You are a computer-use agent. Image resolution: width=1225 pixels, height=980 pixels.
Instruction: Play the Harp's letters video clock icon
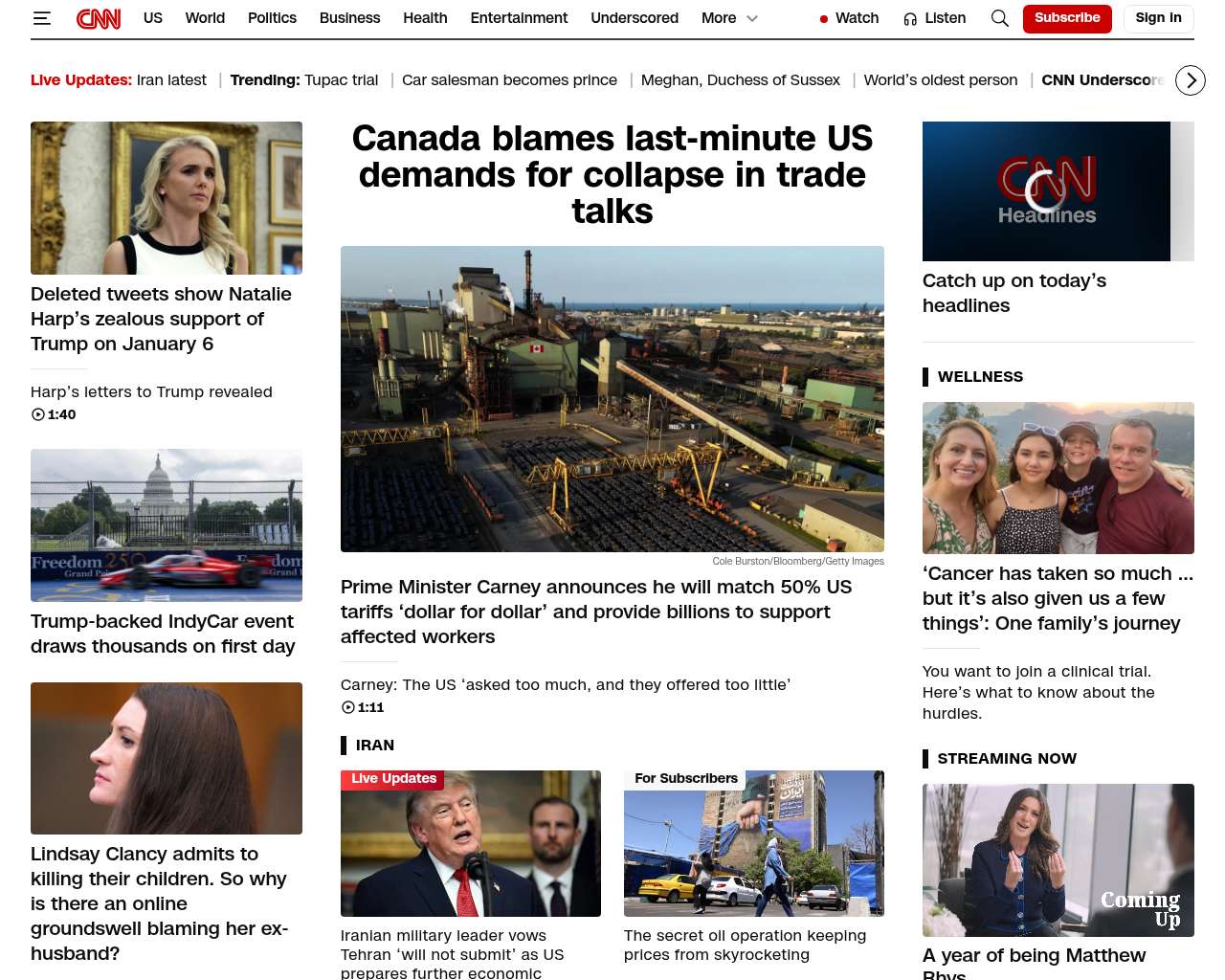click(38, 414)
